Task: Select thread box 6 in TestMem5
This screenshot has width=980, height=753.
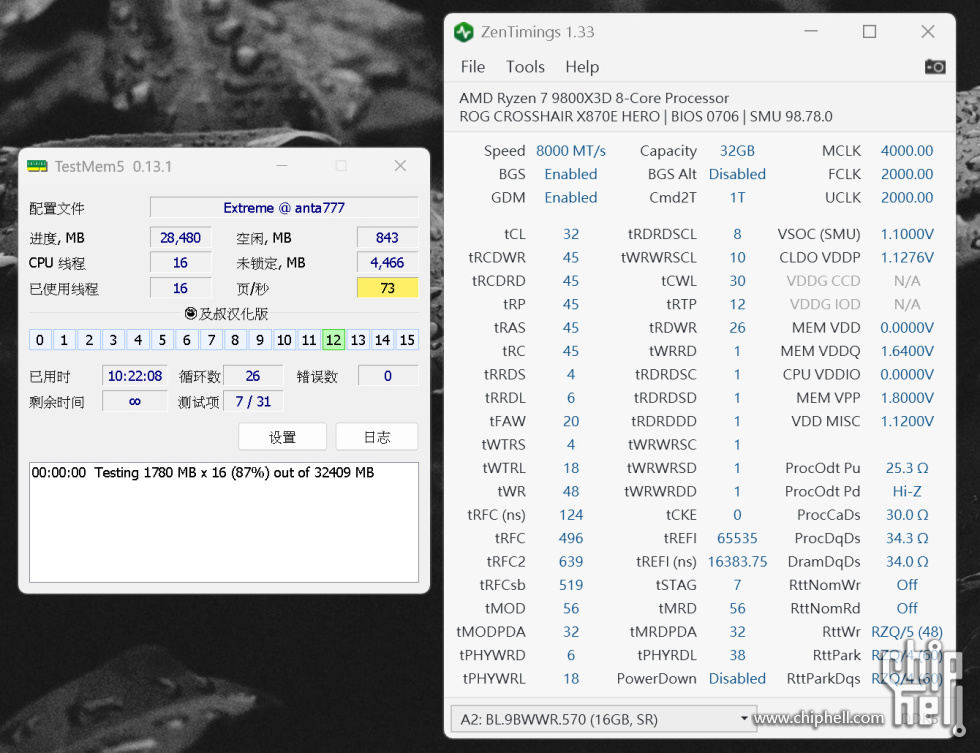Action: point(186,340)
